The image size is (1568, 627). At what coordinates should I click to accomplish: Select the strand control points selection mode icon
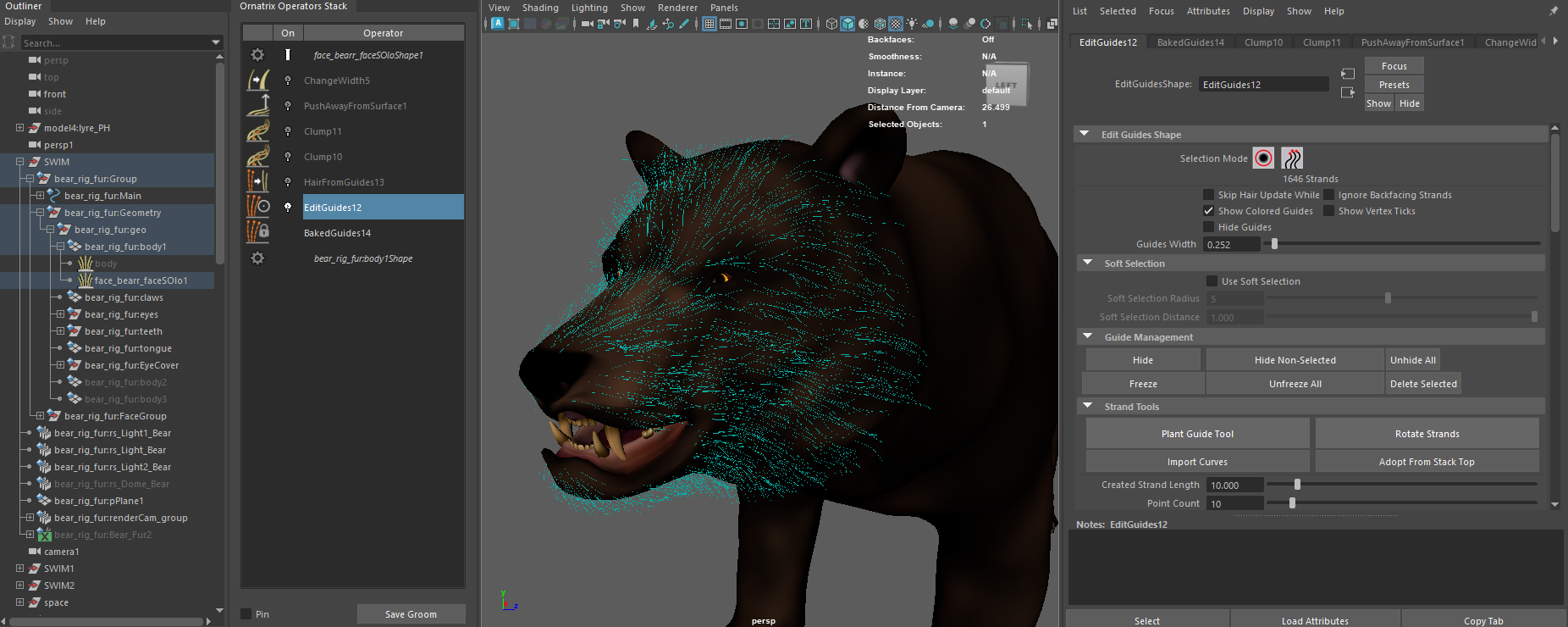[1292, 158]
